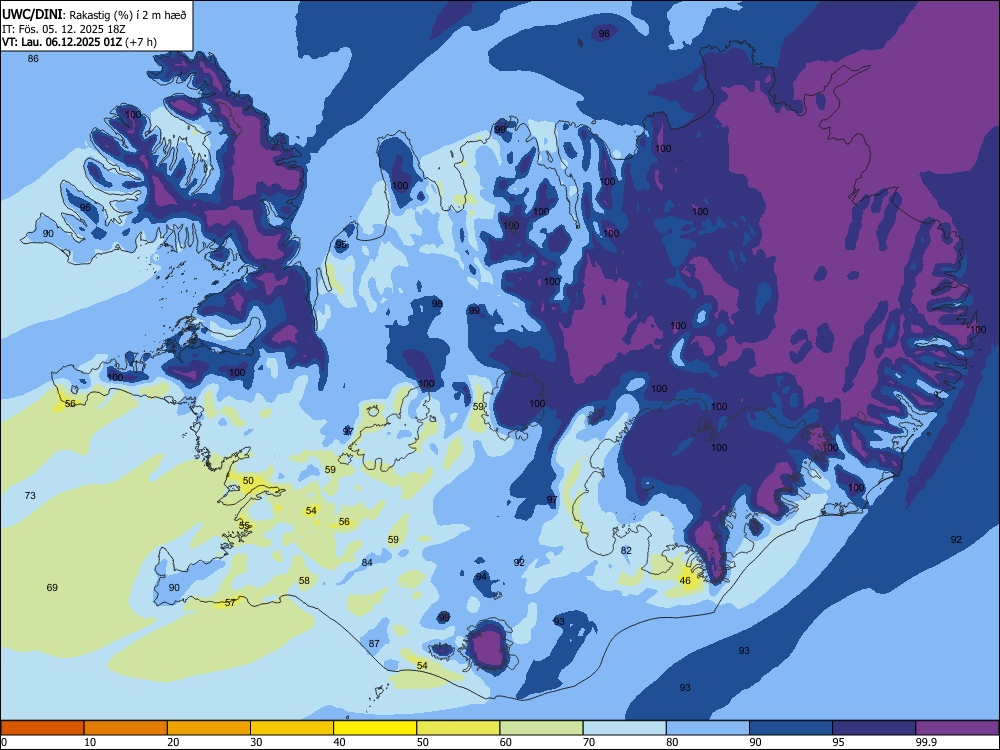Viewport: 1000px width, 750px height.
Task: Select the dark indigo 95–99.9 legend swatch
Action: 874,728
